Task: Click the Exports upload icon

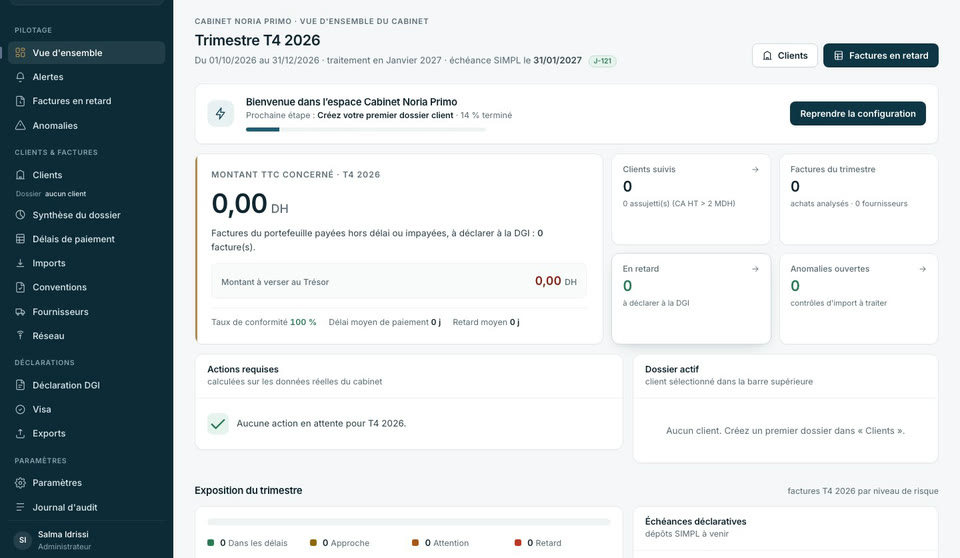Action: pyautogui.click(x=20, y=433)
